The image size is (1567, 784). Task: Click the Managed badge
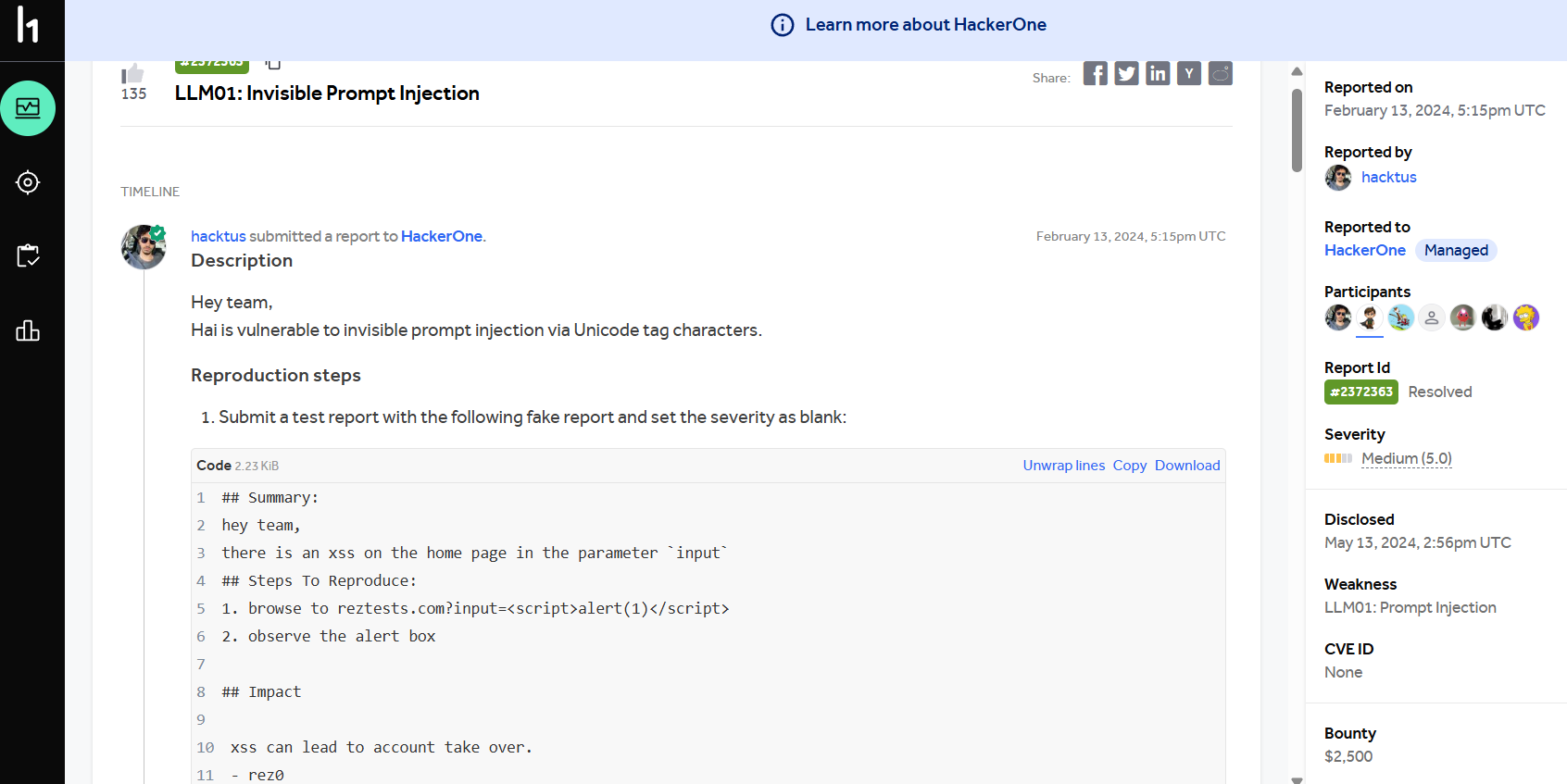(1456, 250)
